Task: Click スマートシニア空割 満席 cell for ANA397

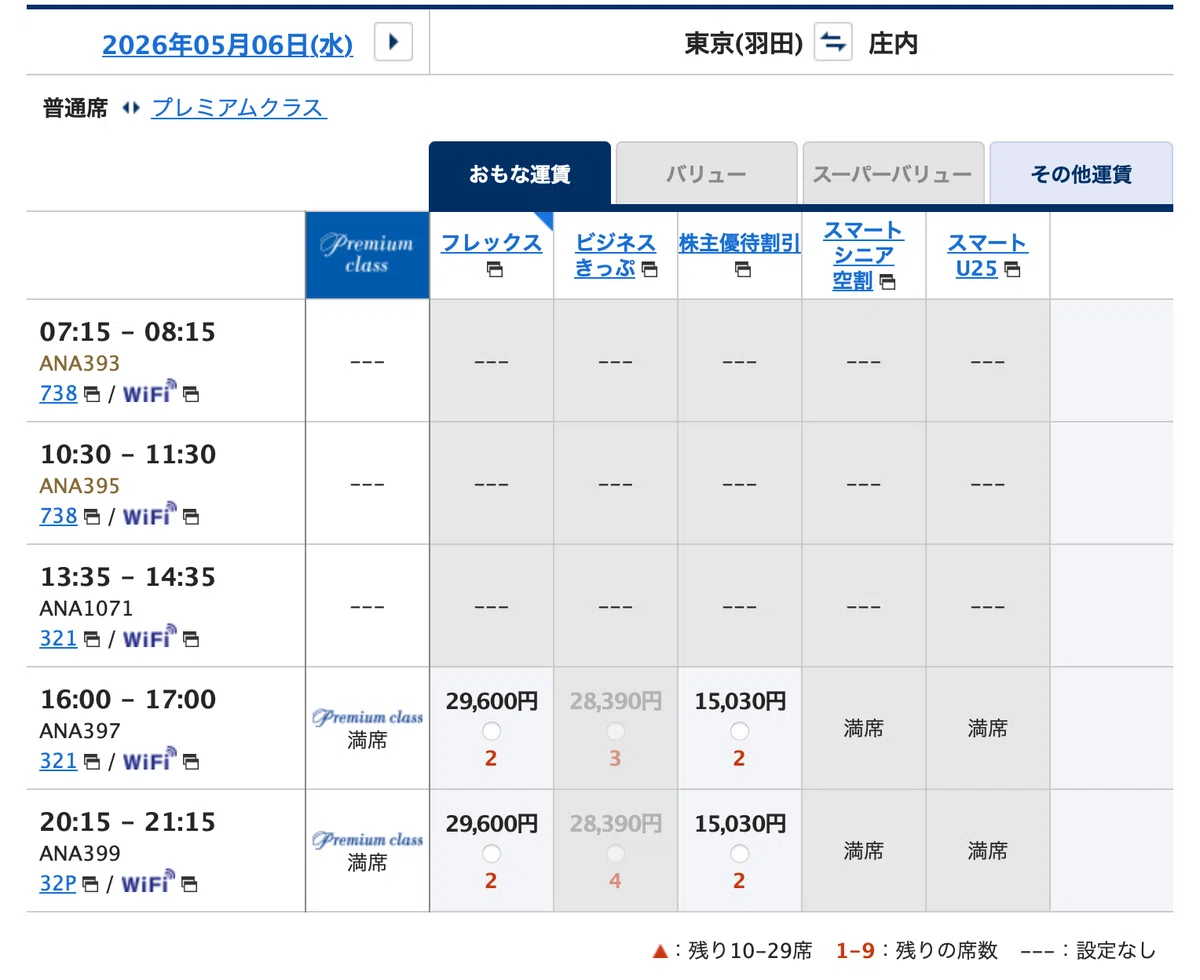Action: [x=864, y=729]
